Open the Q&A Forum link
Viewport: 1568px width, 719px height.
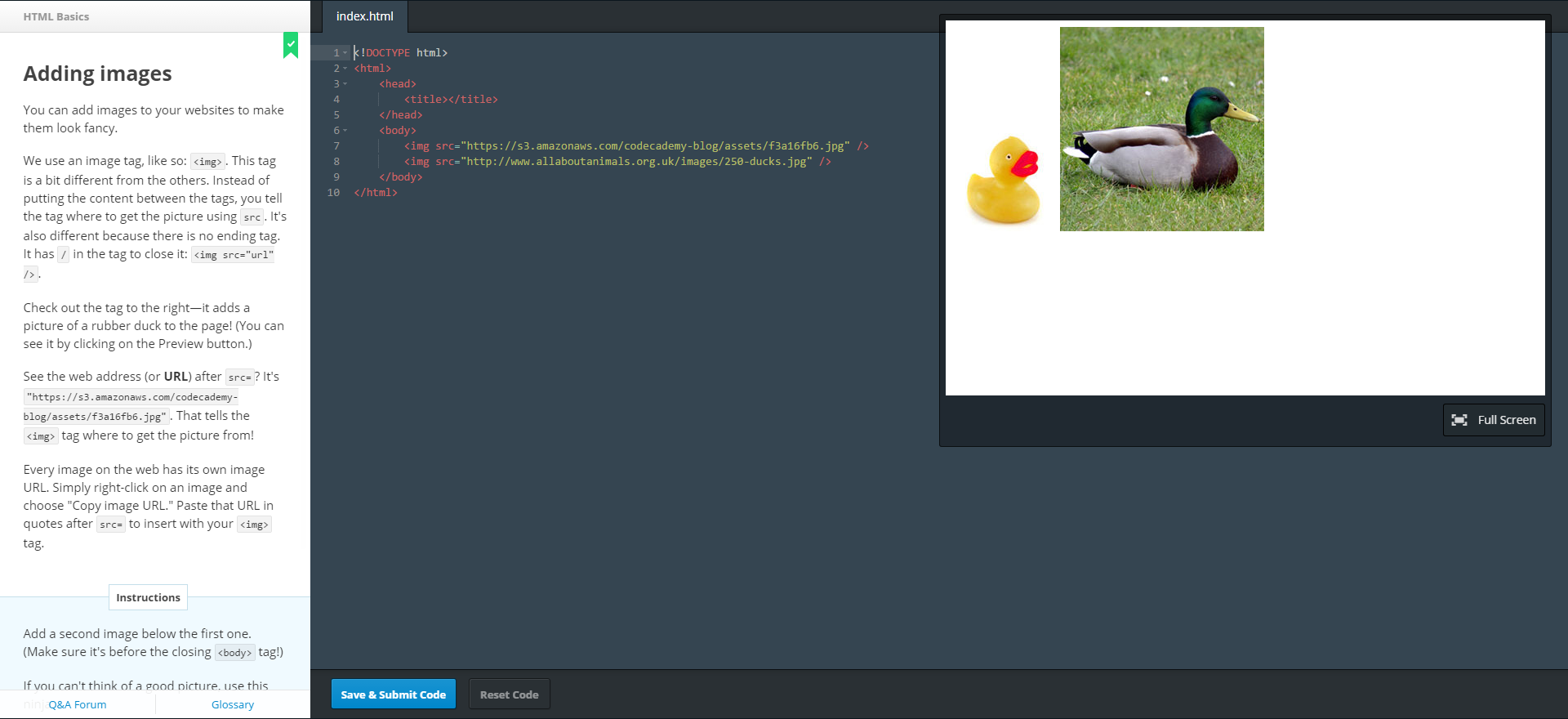pos(77,704)
